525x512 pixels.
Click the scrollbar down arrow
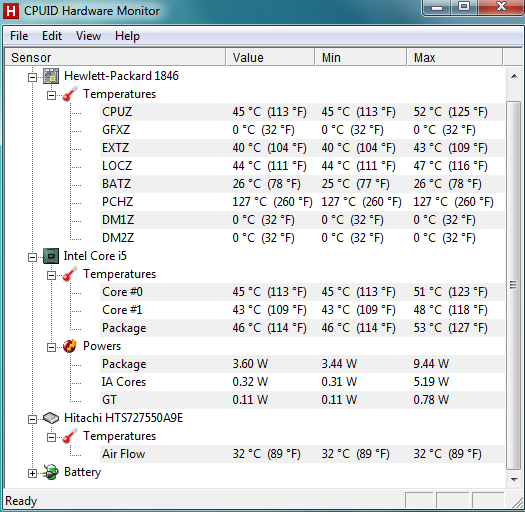pyautogui.click(x=514, y=480)
